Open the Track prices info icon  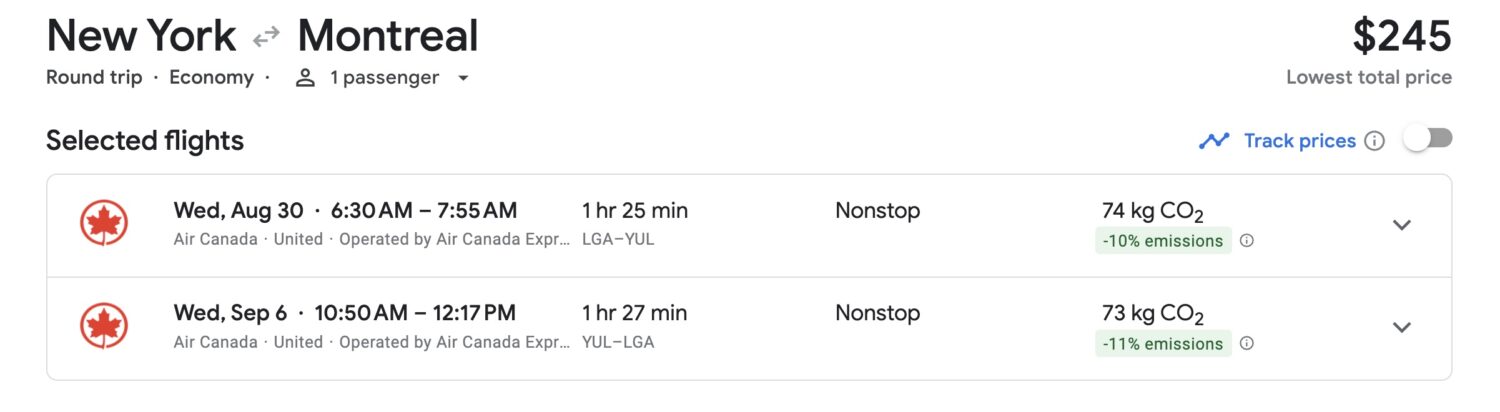click(1375, 141)
